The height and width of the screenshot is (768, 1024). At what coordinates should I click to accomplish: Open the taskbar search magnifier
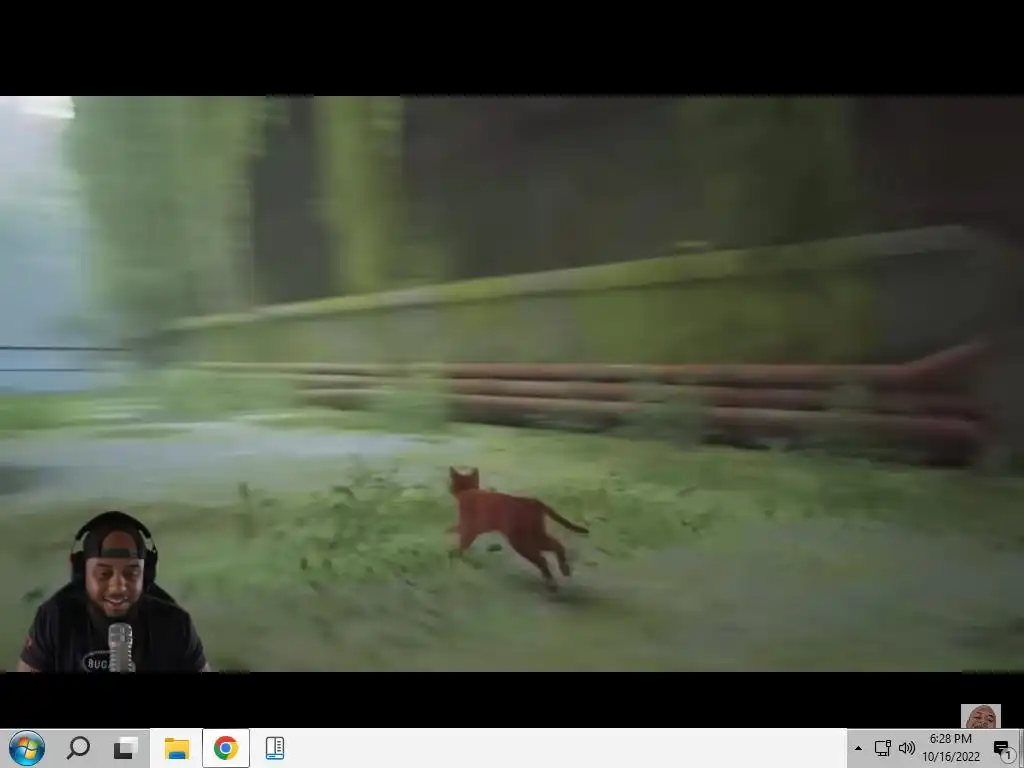pos(78,748)
